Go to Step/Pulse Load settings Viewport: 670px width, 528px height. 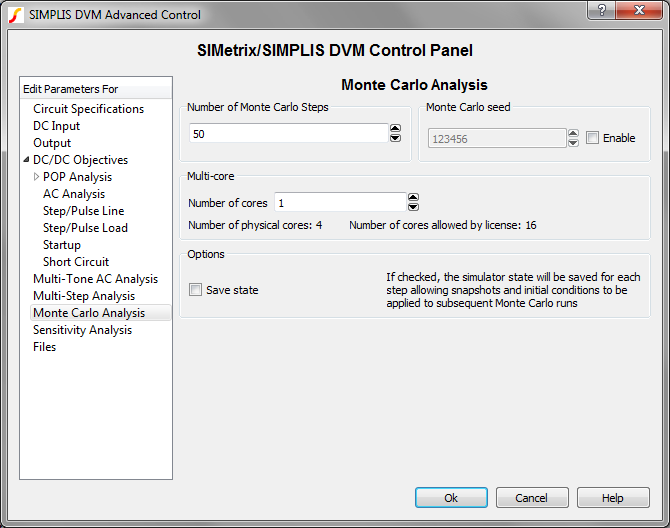(x=85, y=228)
